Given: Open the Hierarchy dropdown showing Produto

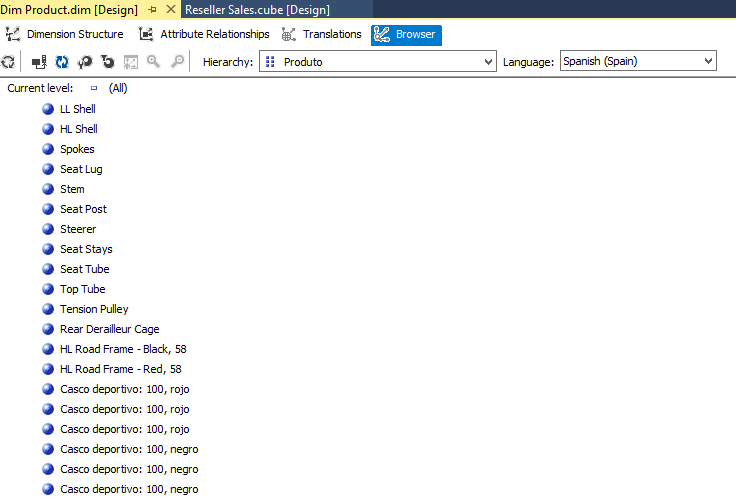Looking at the screenshot, I should point(377,62).
